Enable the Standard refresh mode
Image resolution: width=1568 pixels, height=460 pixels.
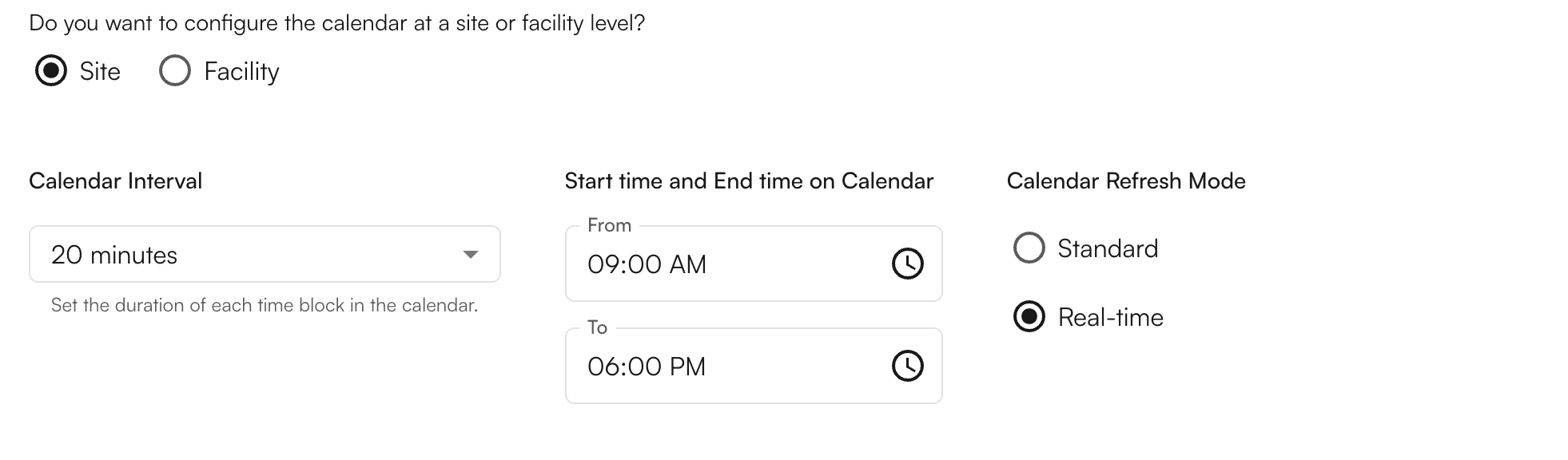[1029, 248]
